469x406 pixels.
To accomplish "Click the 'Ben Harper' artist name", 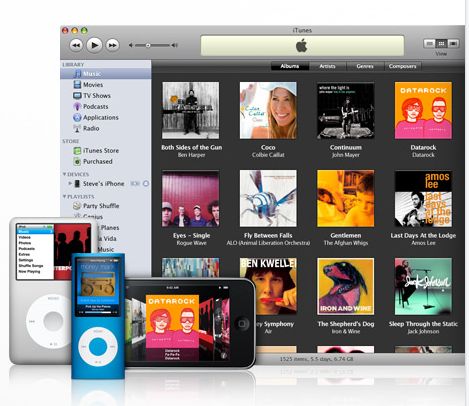I will pyautogui.click(x=191, y=155).
